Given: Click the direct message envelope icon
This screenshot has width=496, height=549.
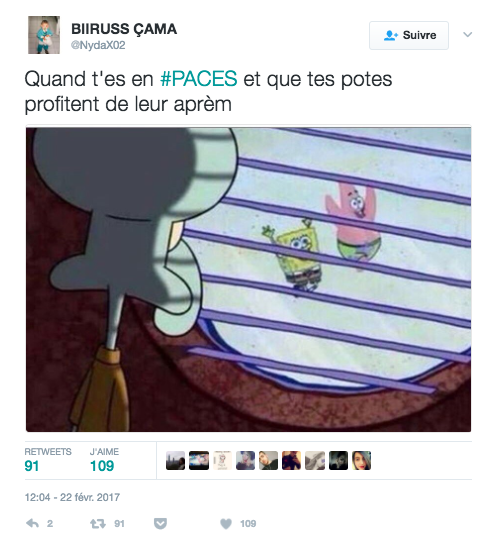Looking at the screenshot, I should tap(160, 523).
